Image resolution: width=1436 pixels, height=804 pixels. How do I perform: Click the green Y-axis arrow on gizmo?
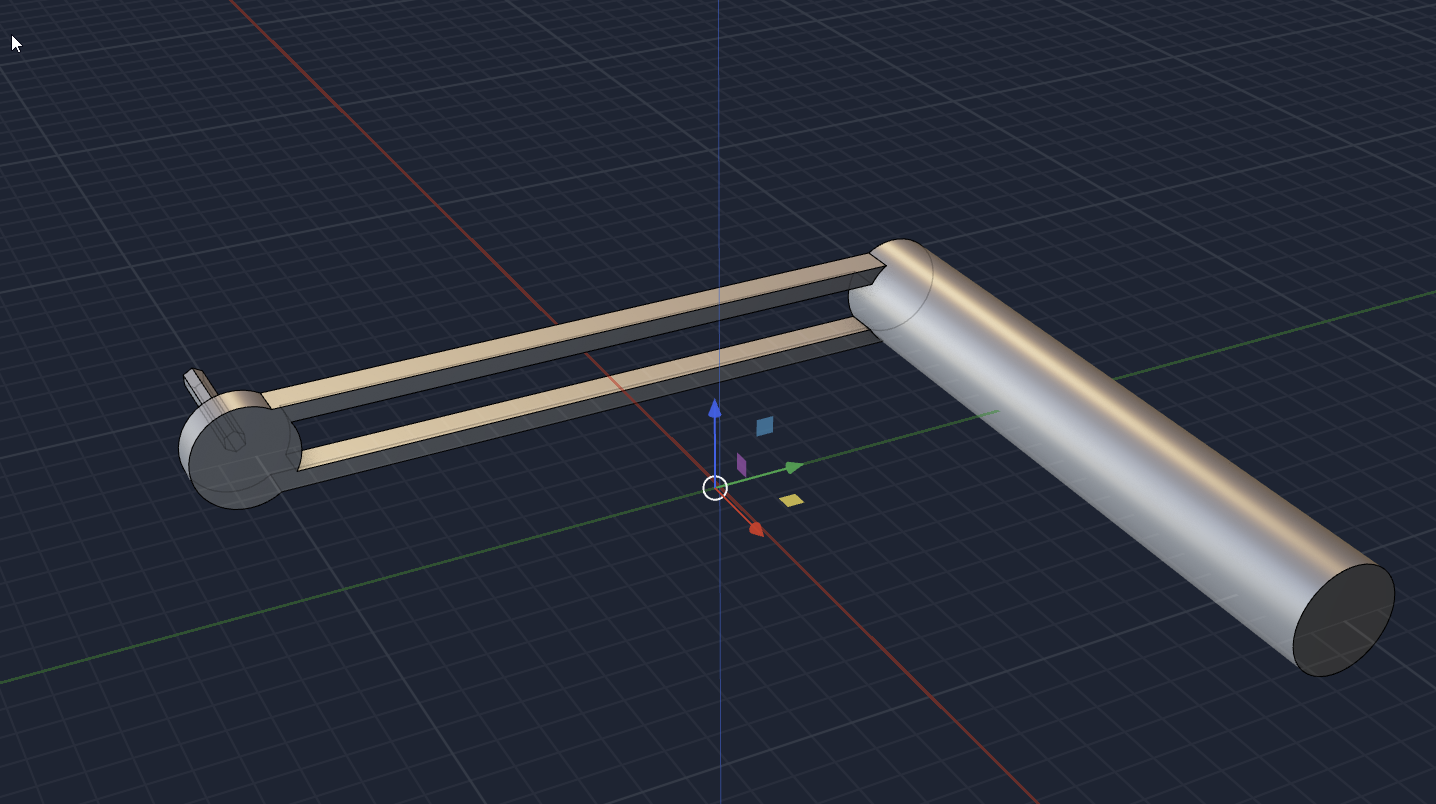[794, 467]
